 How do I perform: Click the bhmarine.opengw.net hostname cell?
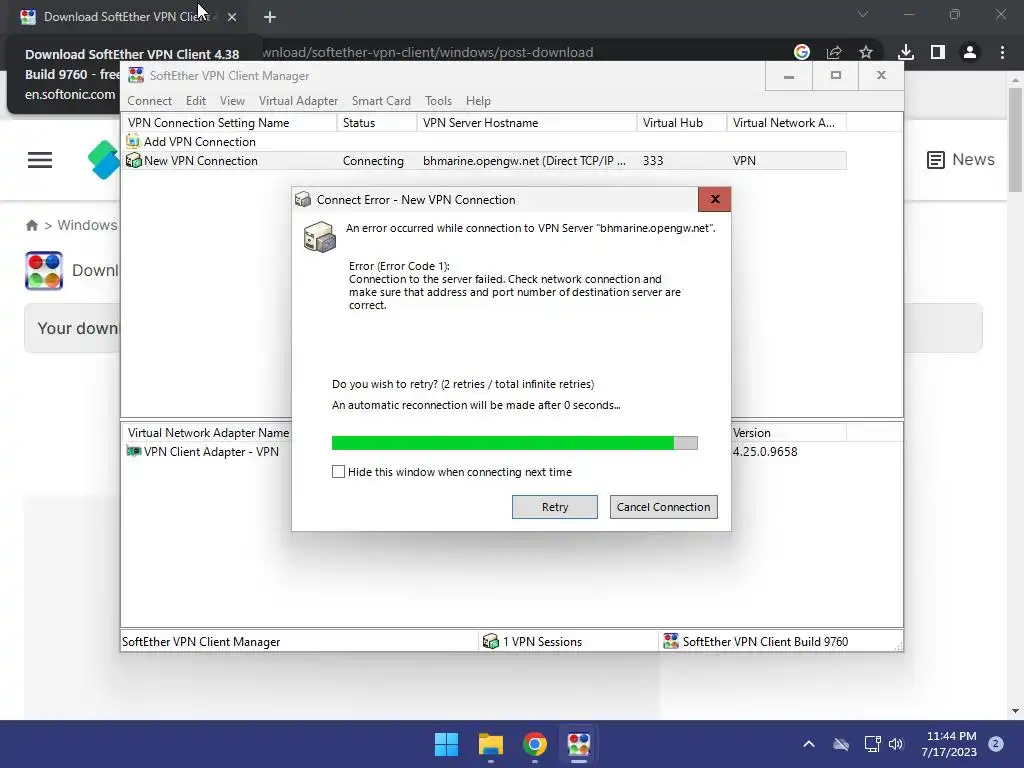click(524, 161)
